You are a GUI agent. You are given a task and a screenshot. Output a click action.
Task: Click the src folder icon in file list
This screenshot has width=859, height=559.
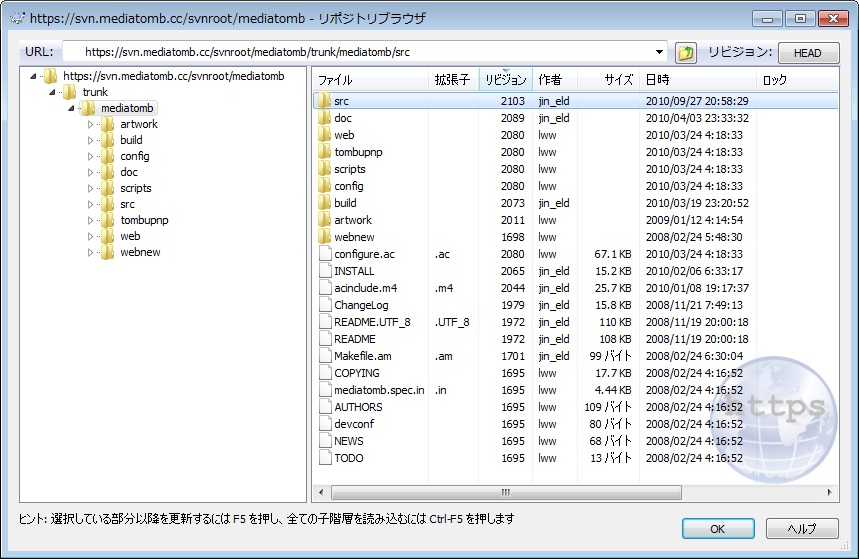coord(324,101)
